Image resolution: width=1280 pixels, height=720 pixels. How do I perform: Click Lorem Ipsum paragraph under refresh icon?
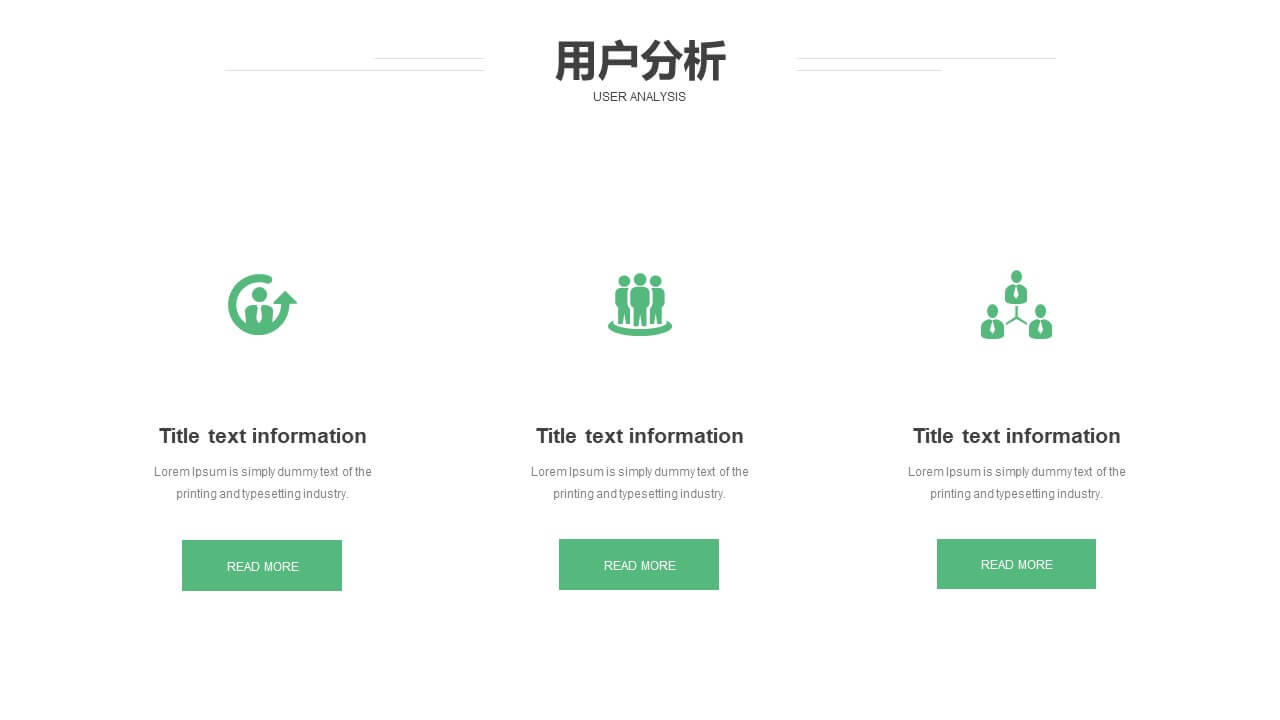tap(263, 483)
